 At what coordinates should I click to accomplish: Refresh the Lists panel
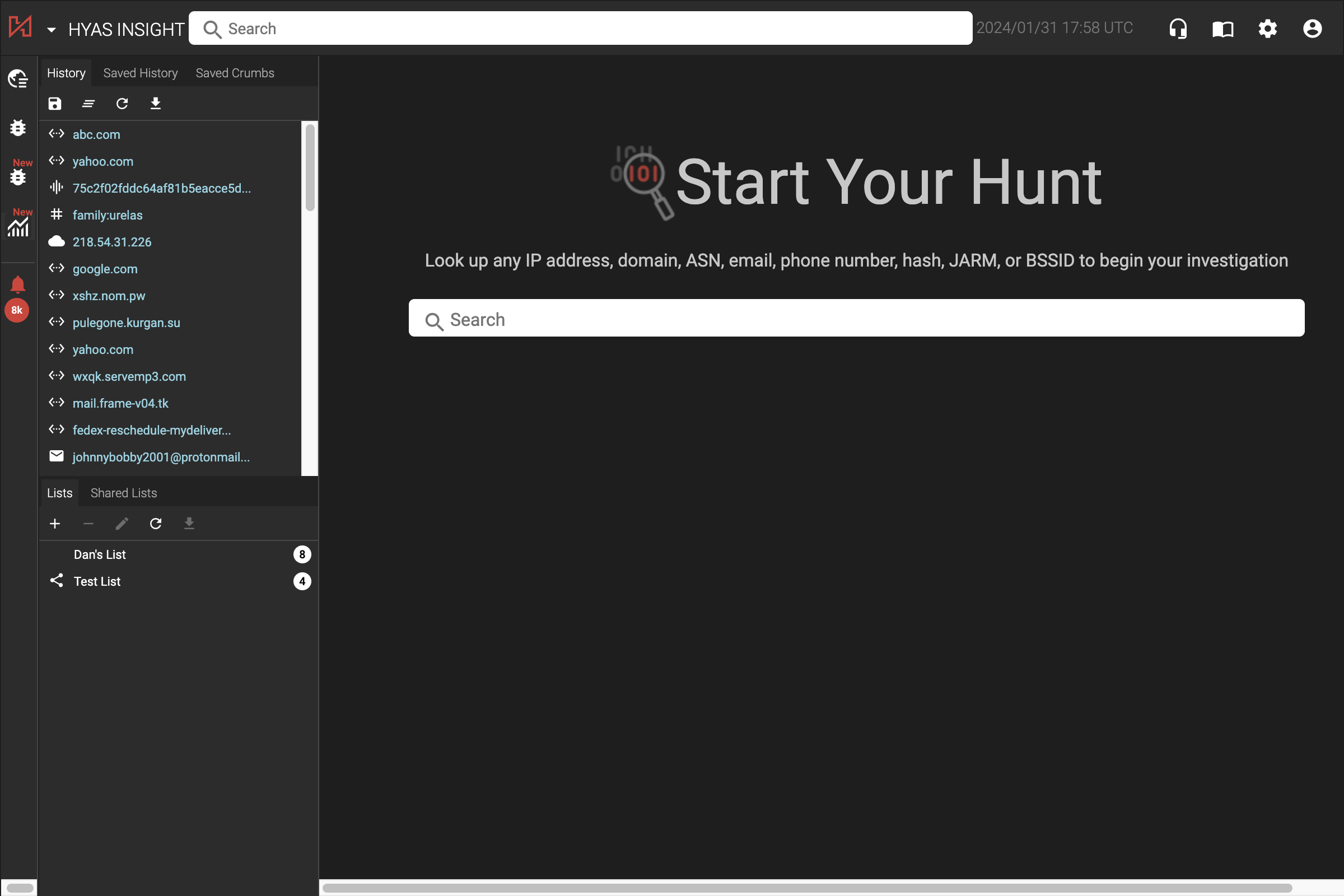point(156,524)
